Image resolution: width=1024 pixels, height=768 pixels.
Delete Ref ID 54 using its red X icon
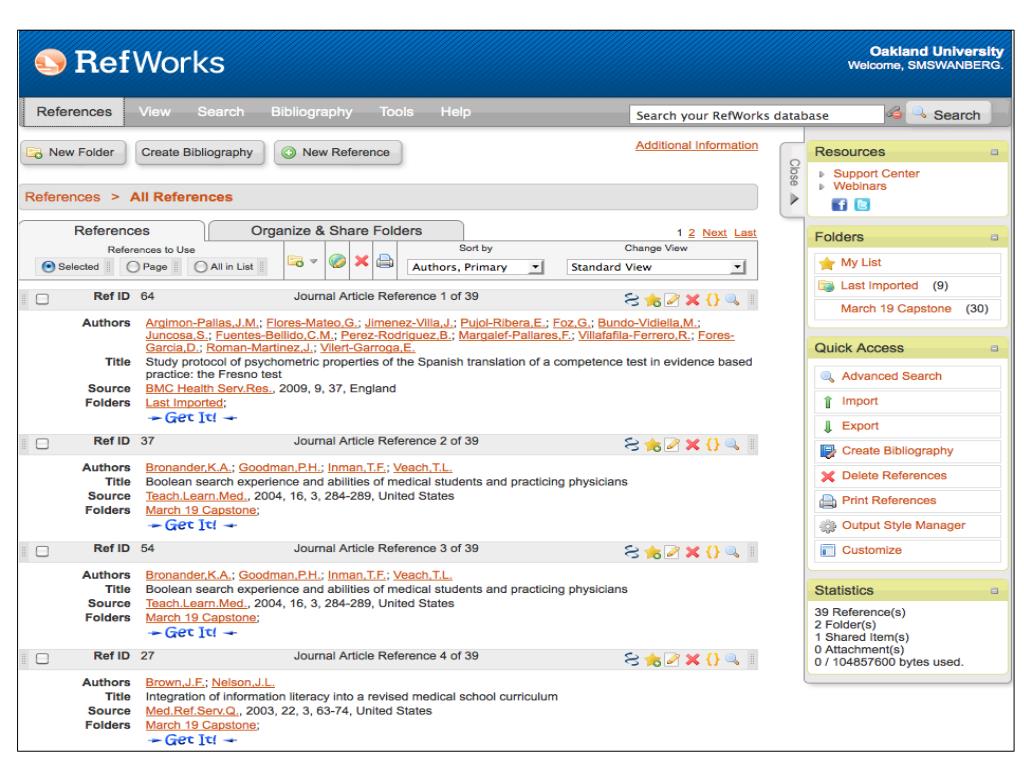(x=693, y=551)
